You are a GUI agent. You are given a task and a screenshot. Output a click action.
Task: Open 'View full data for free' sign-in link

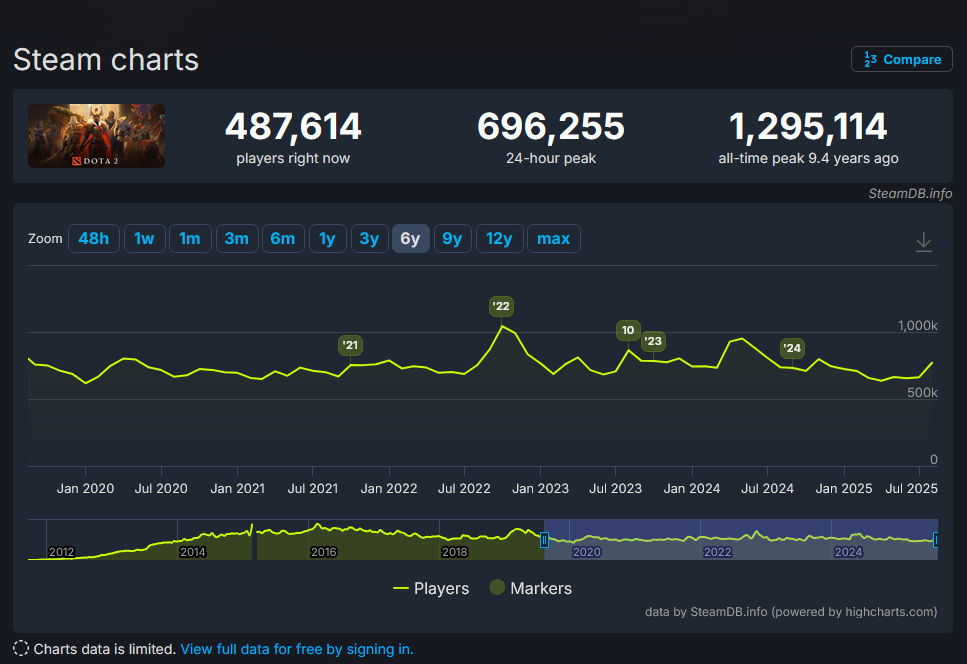pos(297,649)
